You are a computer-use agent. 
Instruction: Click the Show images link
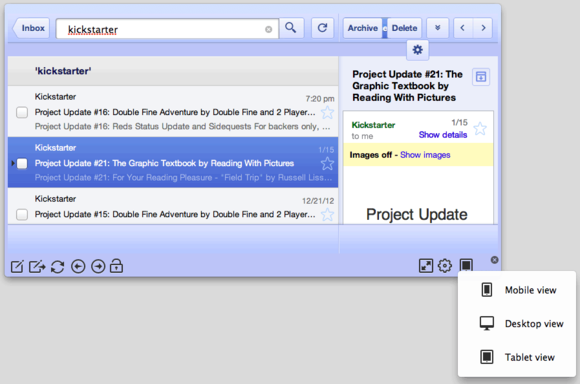(425, 155)
